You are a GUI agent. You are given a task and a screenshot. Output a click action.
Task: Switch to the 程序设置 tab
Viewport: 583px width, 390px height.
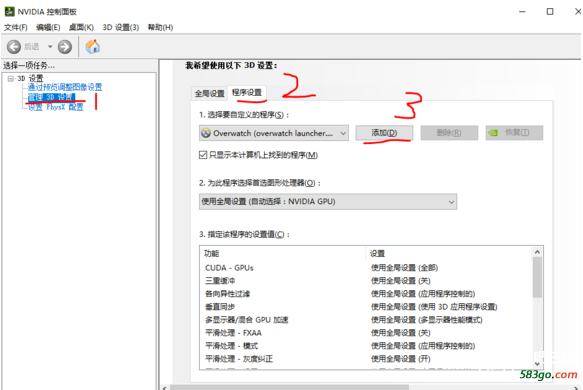pos(247,93)
